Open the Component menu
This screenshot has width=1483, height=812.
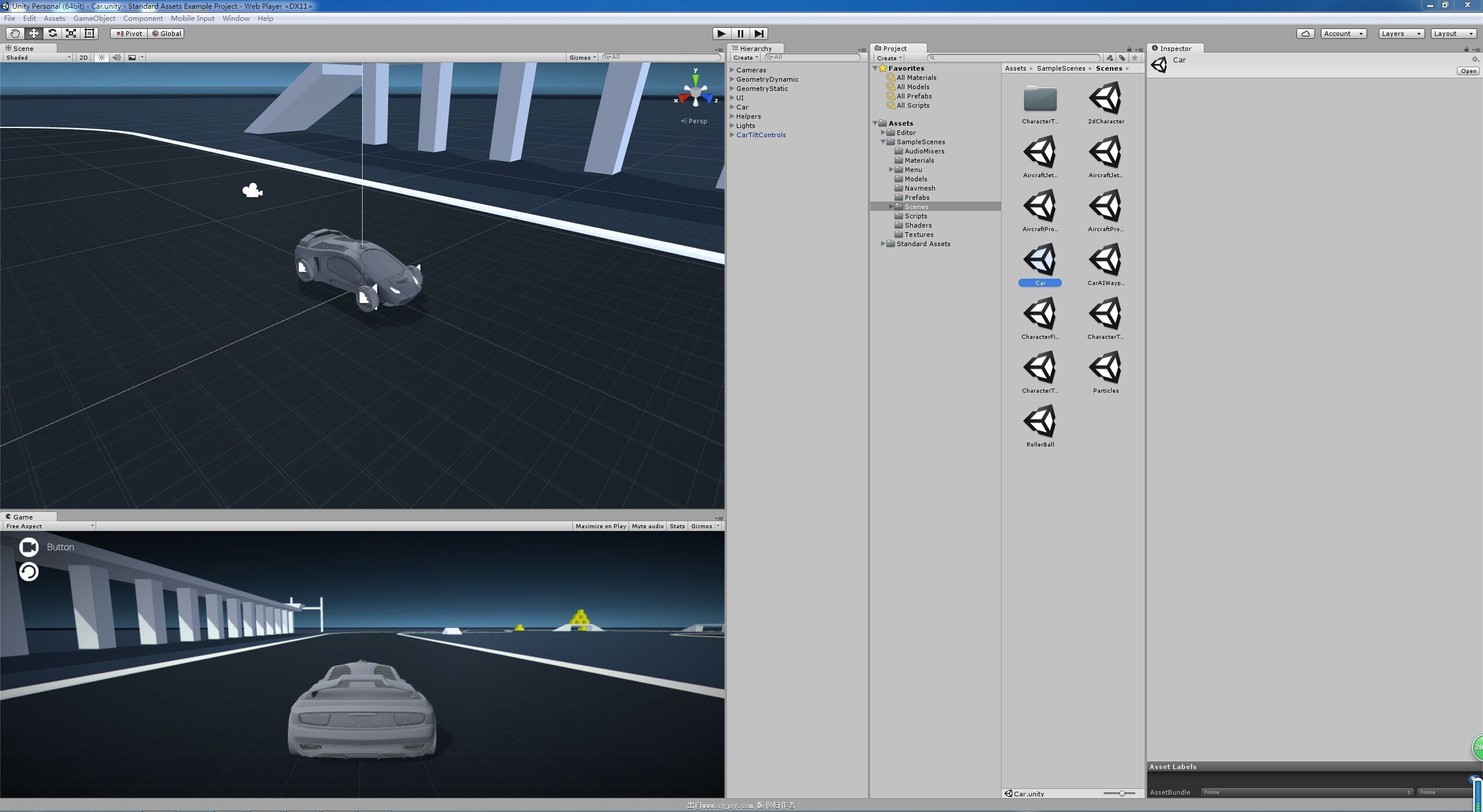[143, 19]
